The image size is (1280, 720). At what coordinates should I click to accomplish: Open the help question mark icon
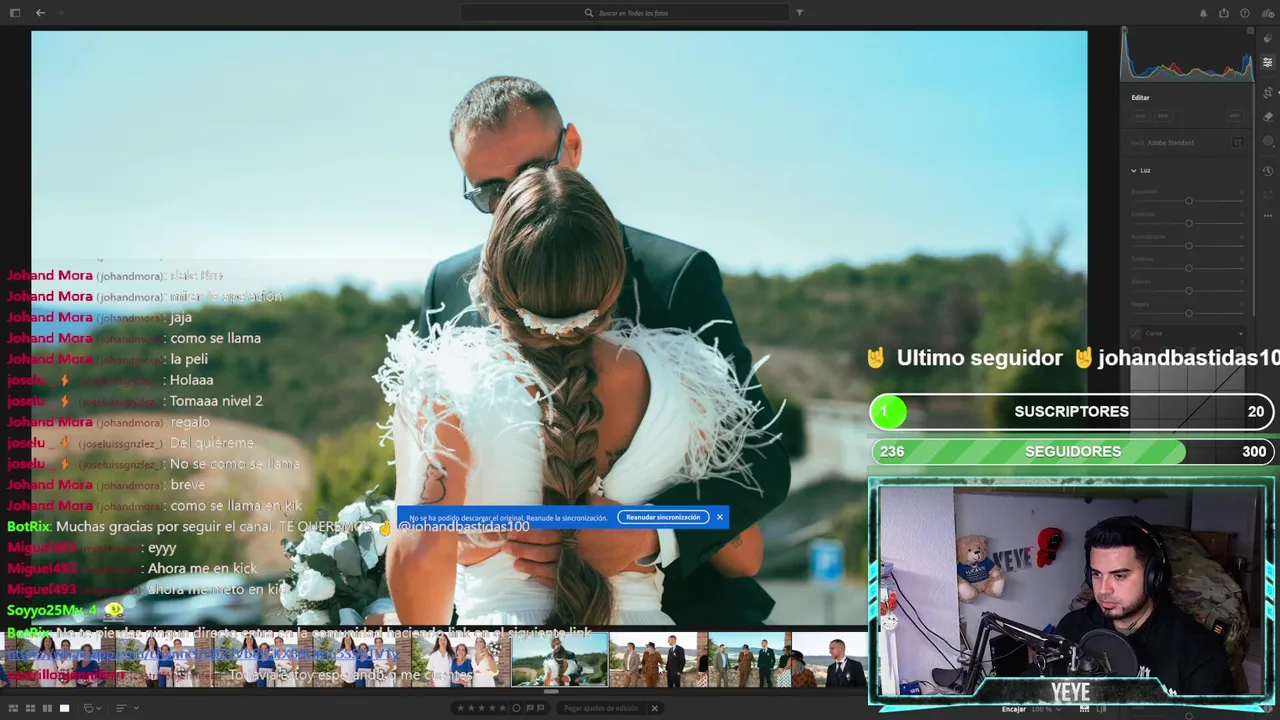tap(1245, 13)
